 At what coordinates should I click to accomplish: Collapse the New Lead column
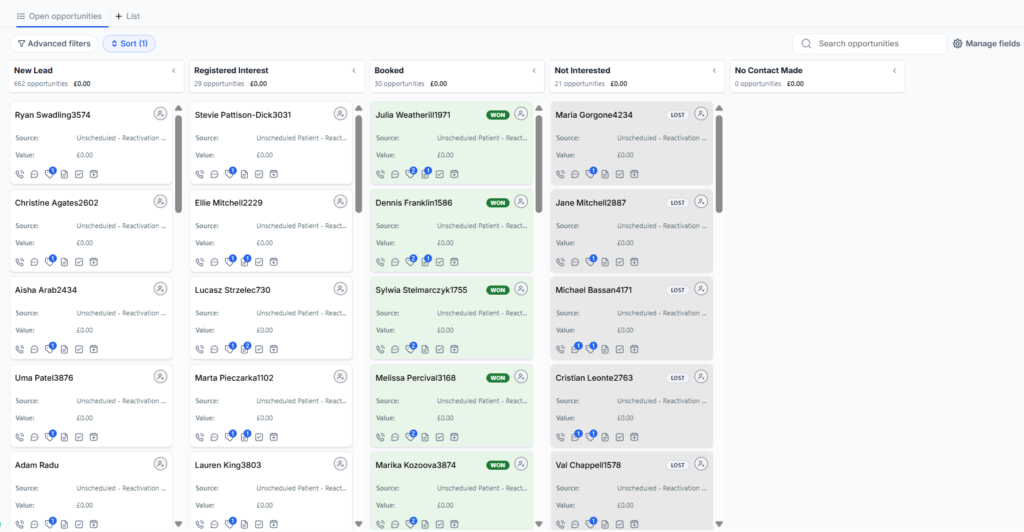pos(174,70)
